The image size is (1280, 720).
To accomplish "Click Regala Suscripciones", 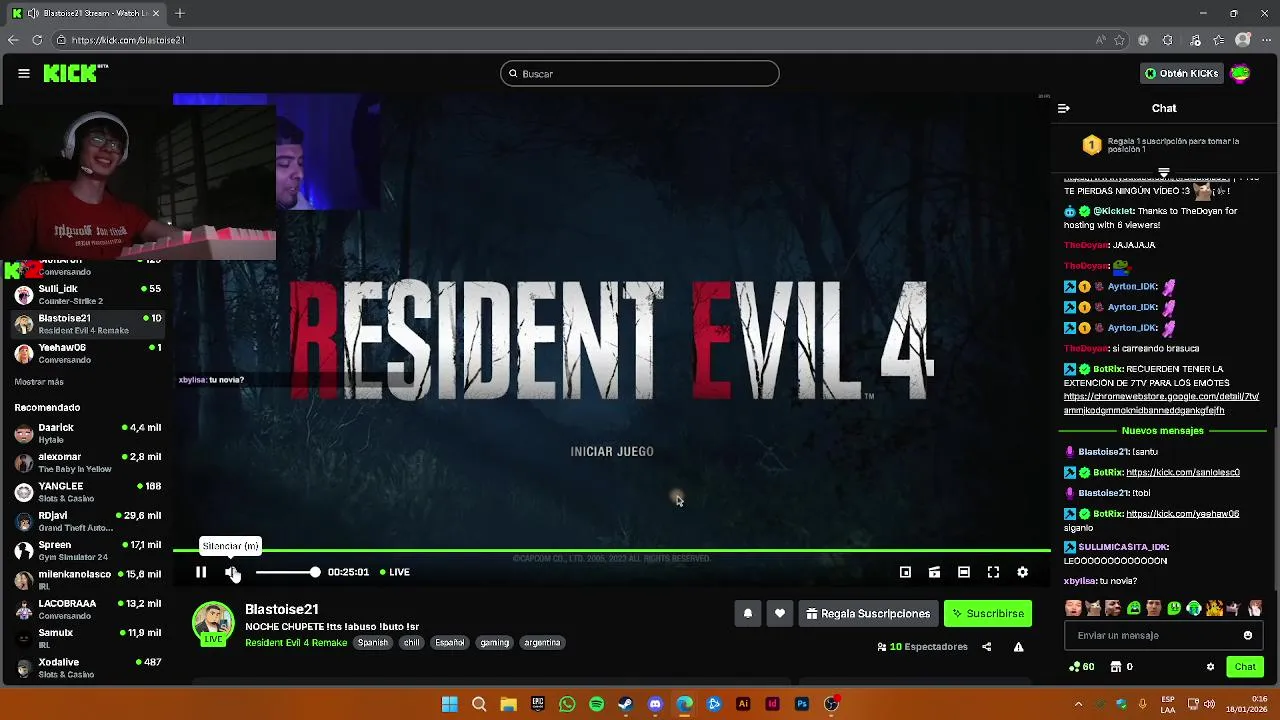I will click(868, 614).
